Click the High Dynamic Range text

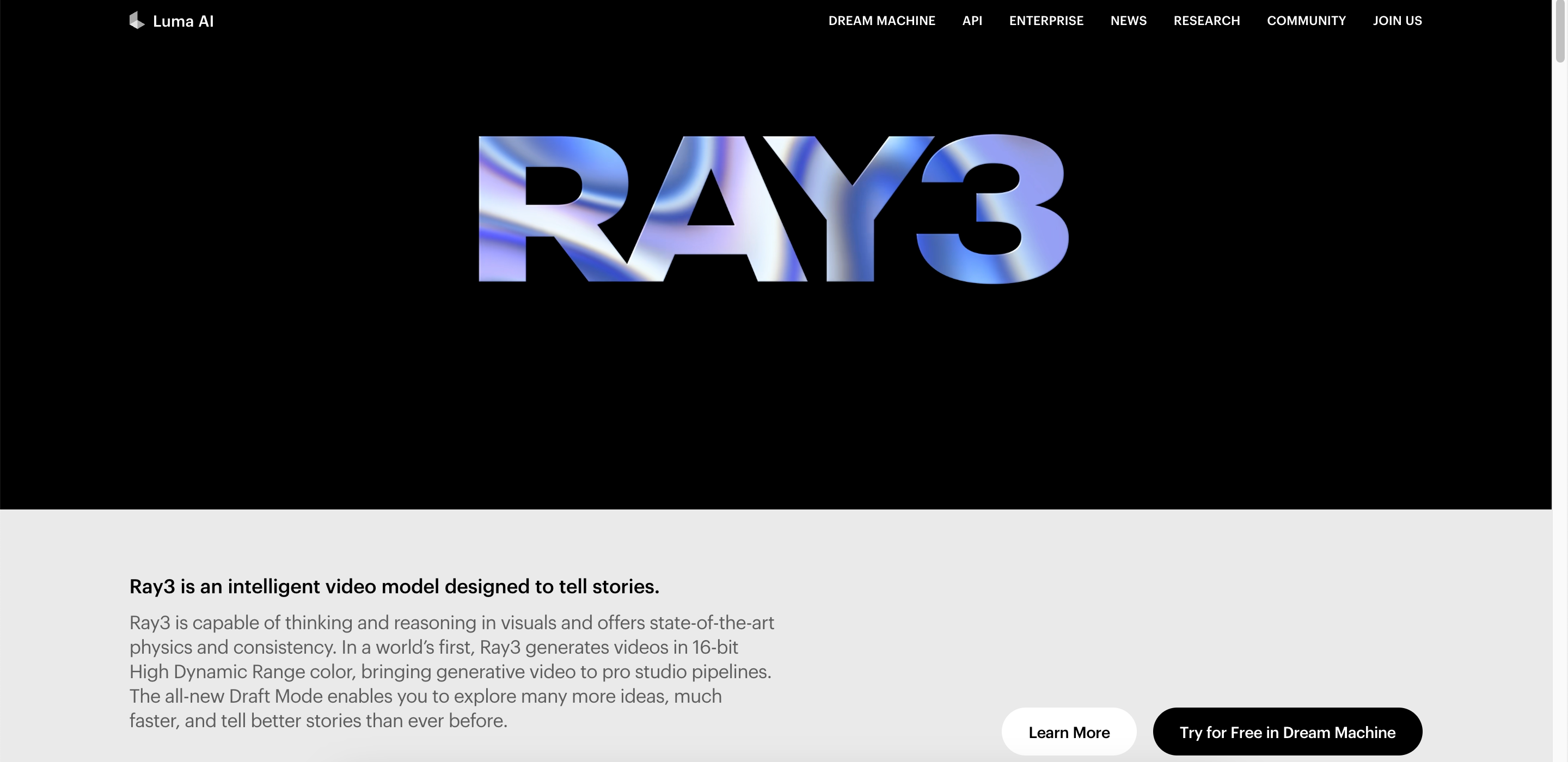coord(217,671)
